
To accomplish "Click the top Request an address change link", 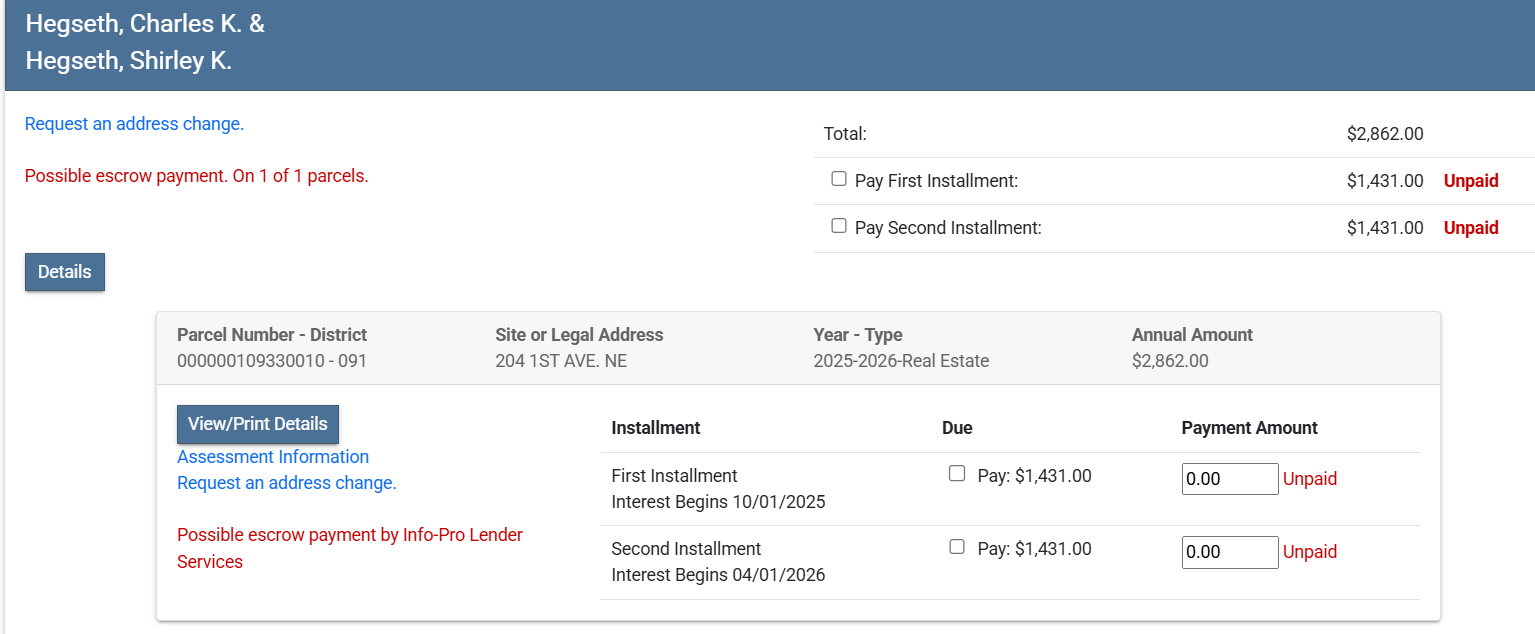I will click(x=134, y=124).
